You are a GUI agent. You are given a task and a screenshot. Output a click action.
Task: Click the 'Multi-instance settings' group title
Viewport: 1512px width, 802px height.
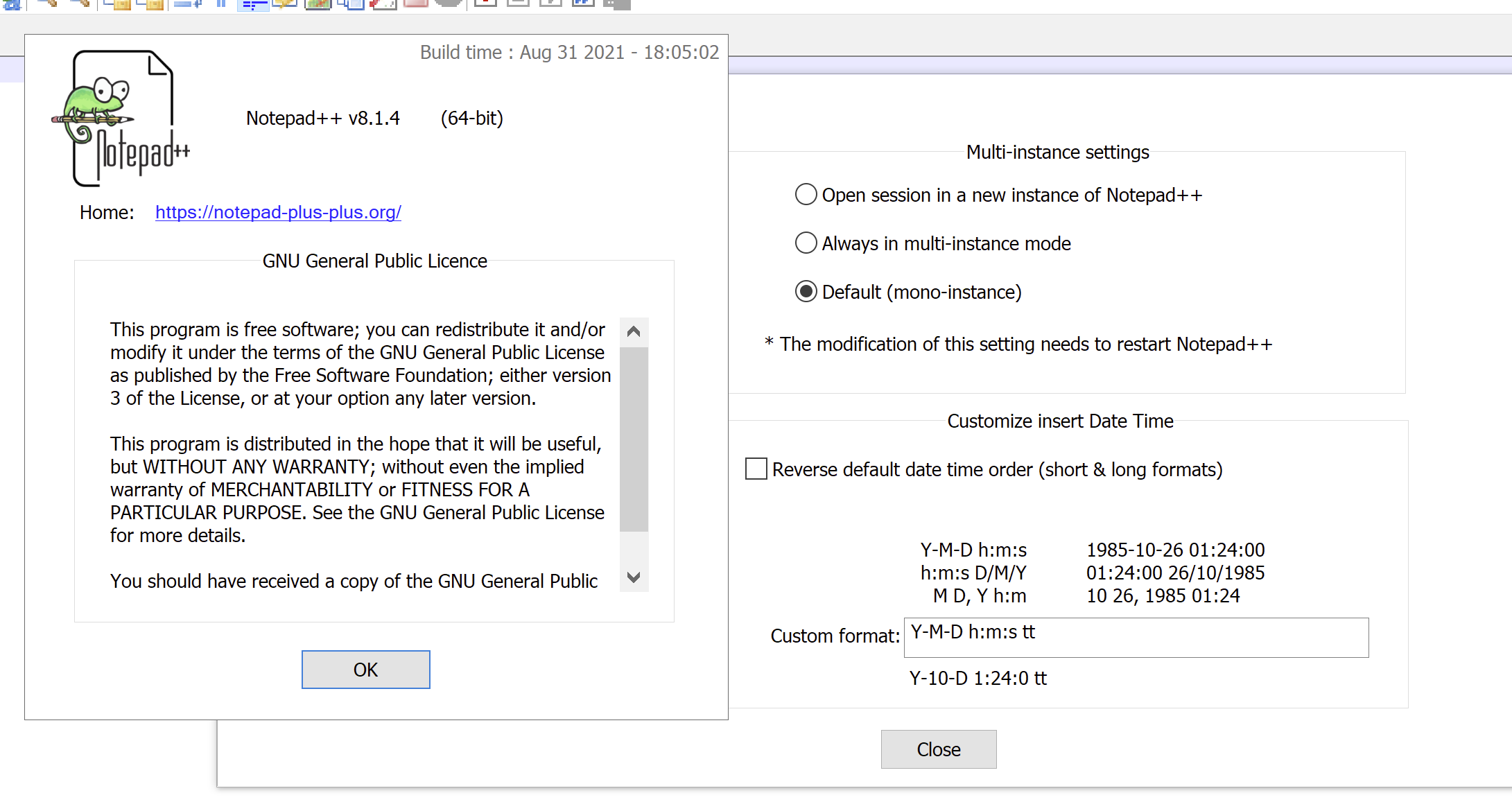click(x=1058, y=152)
